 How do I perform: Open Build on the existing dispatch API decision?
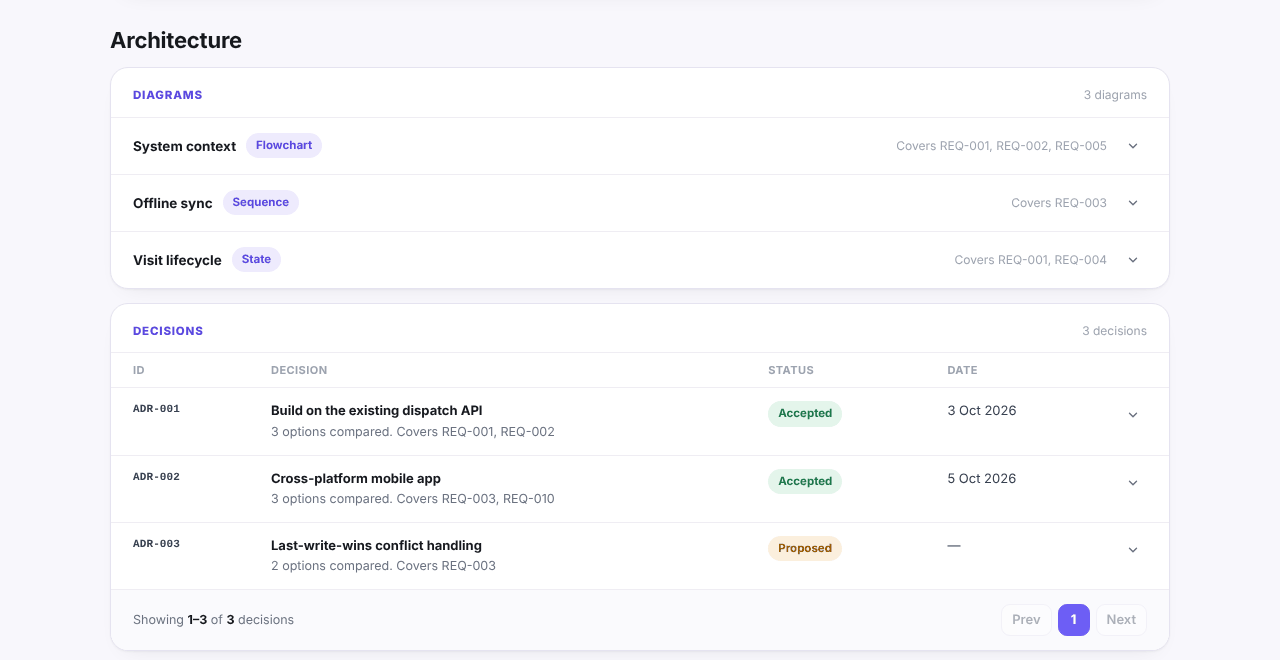[x=377, y=411]
